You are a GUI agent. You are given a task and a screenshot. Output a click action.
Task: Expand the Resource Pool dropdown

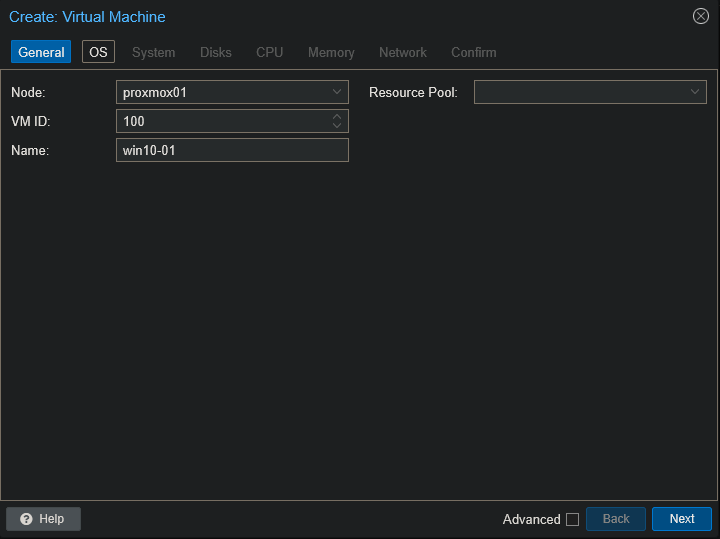tap(695, 92)
